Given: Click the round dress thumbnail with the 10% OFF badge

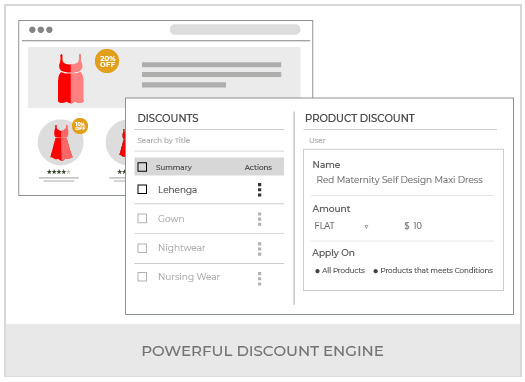Looking at the screenshot, I should (x=61, y=142).
